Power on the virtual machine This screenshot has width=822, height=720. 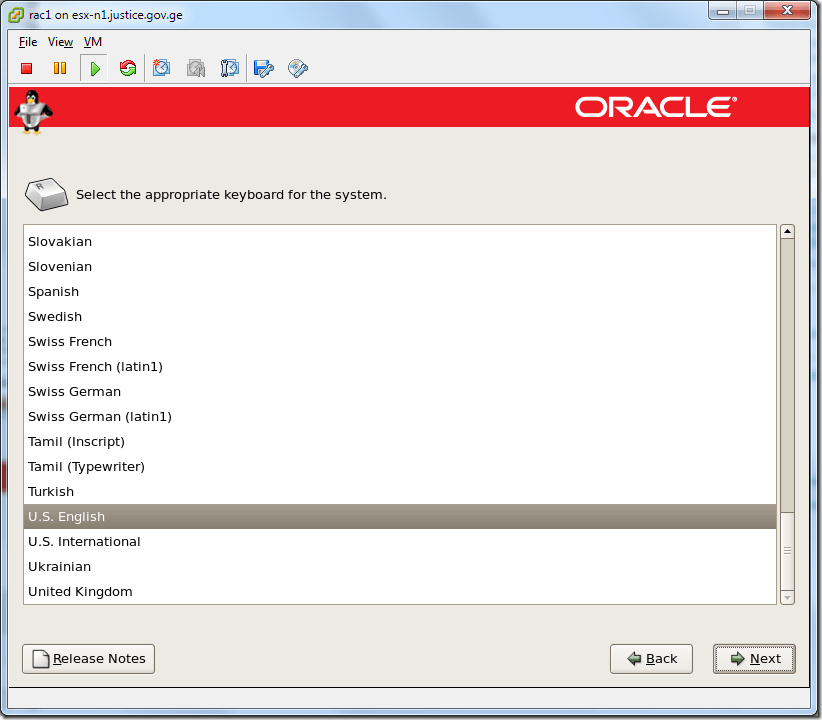coord(94,68)
